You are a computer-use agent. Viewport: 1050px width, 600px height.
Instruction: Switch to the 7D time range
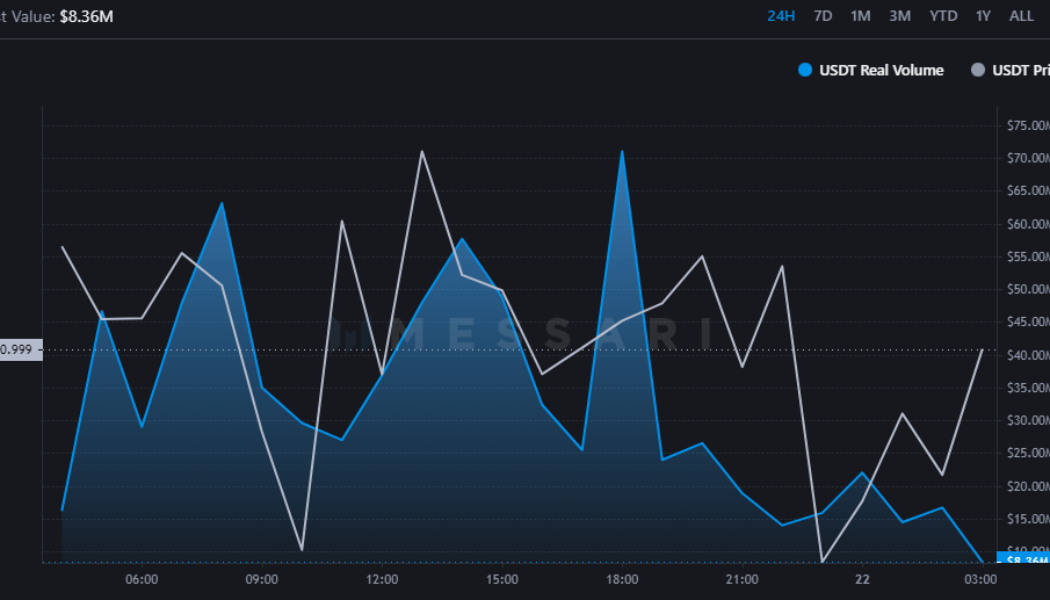point(823,16)
